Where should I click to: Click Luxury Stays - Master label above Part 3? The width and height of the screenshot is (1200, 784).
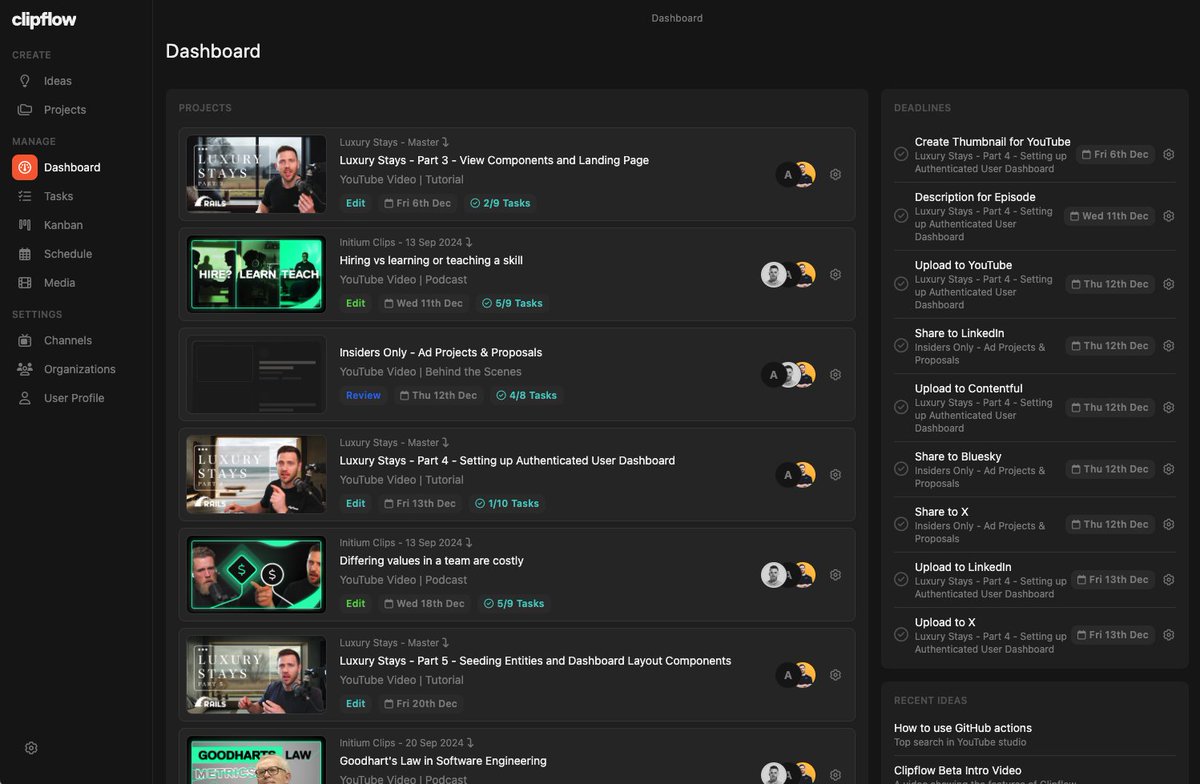point(394,142)
